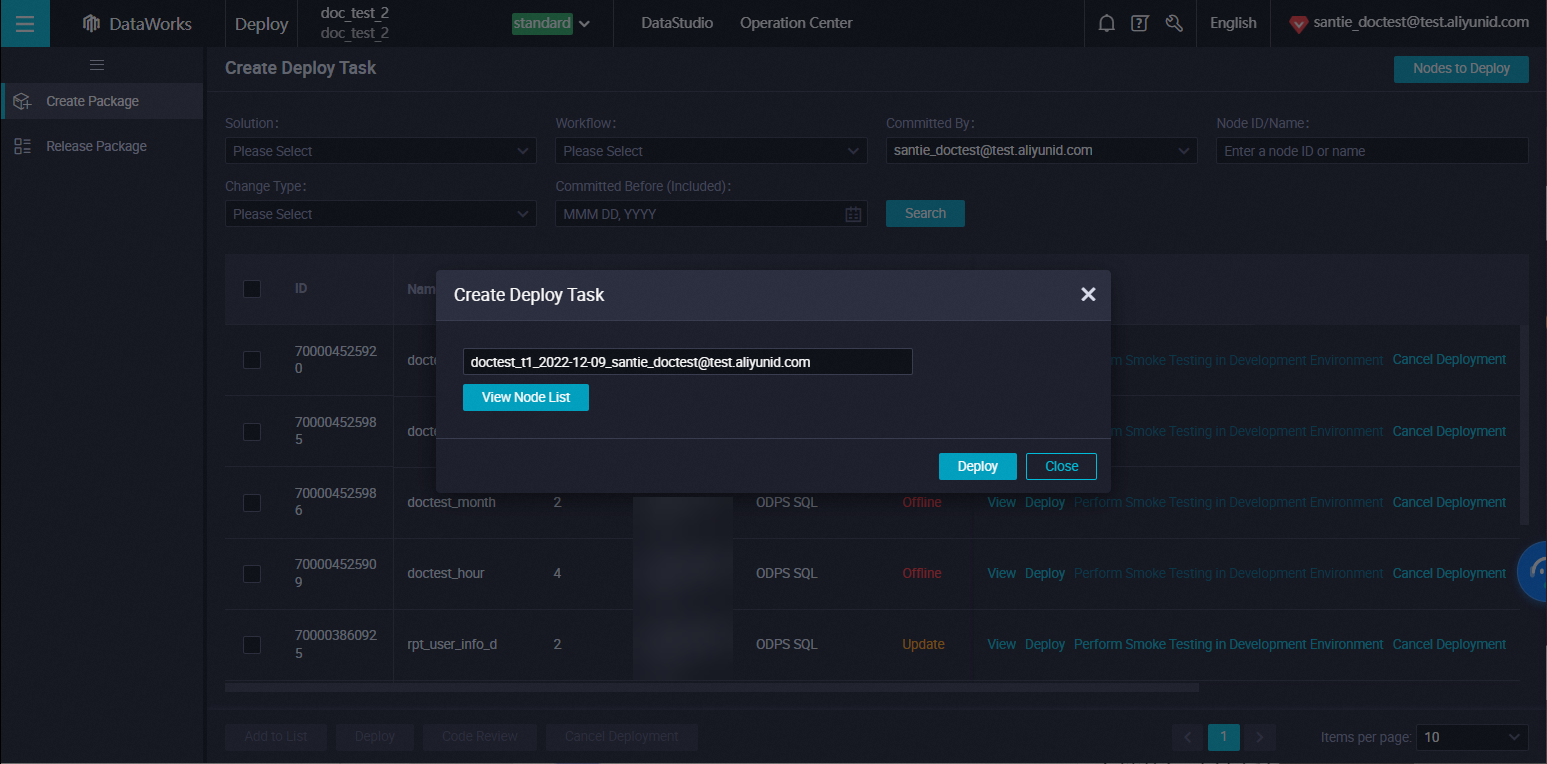Image resolution: width=1547 pixels, height=764 pixels.
Task: Check the box for doctest_month row
Action: 252,503
